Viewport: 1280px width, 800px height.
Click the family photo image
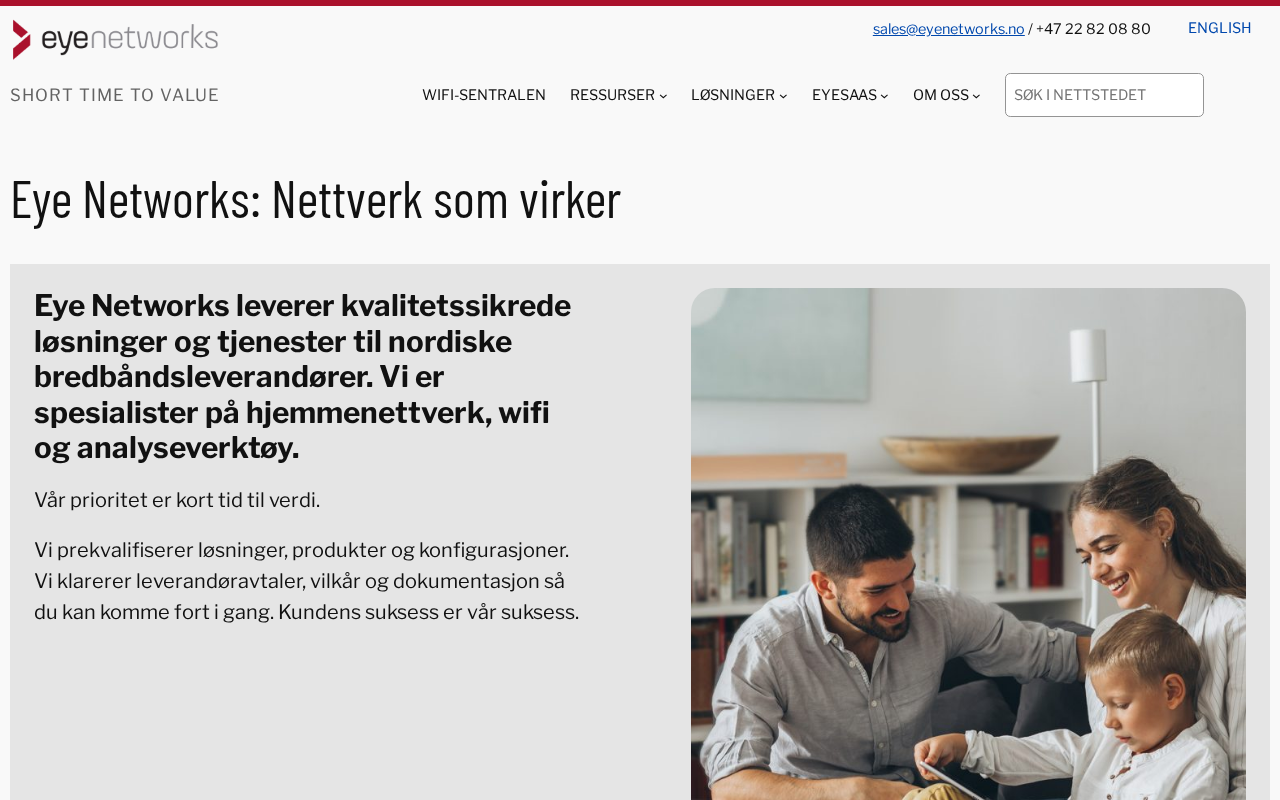click(968, 544)
